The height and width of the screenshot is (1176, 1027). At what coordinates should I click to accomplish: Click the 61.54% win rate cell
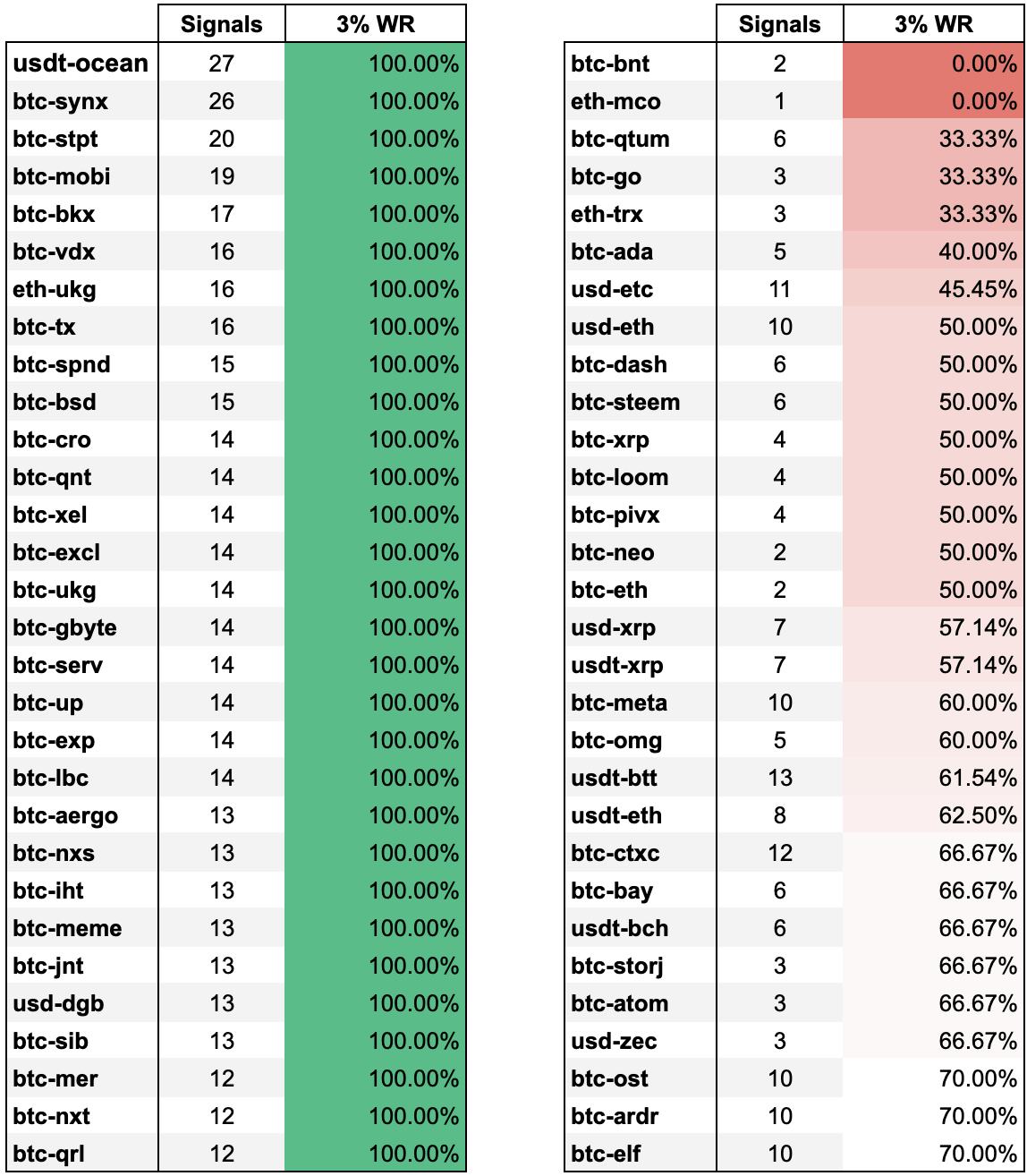click(x=933, y=778)
